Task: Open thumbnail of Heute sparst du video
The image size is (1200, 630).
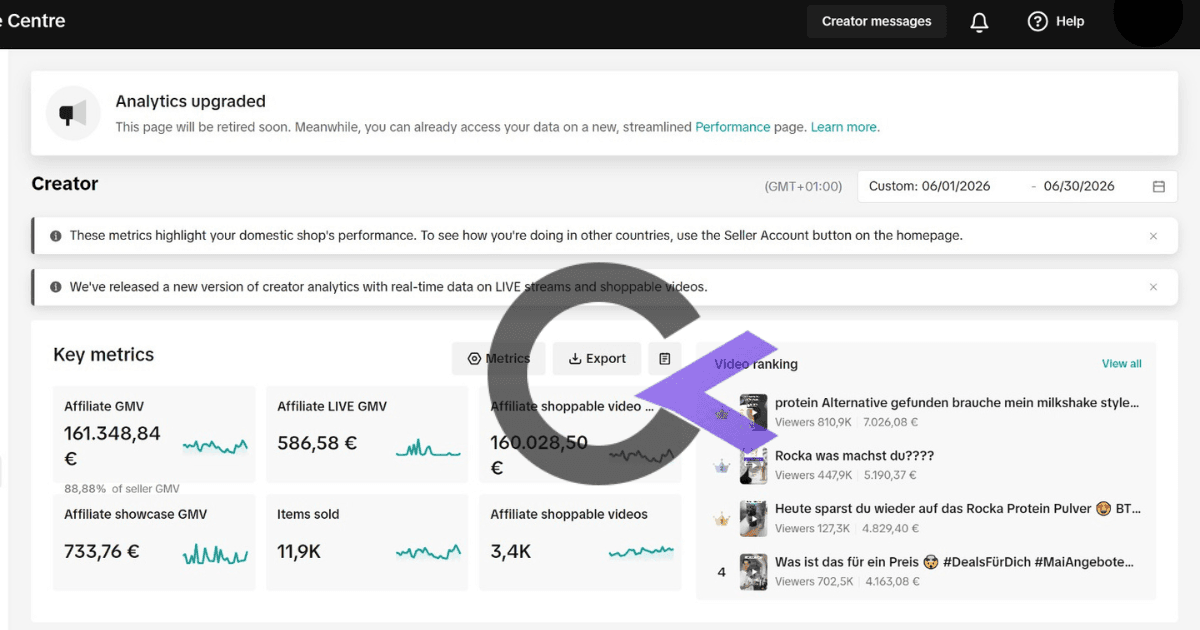Action: (x=752, y=518)
